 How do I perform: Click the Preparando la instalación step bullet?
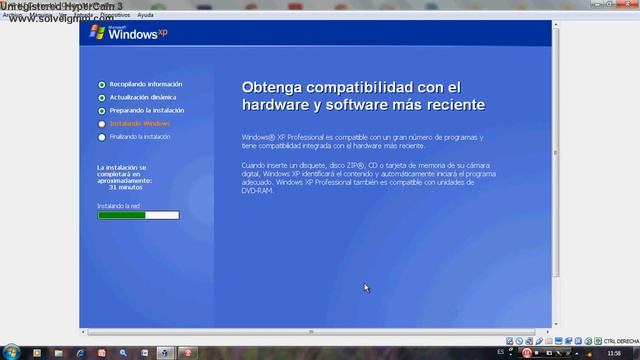[x=102, y=111]
